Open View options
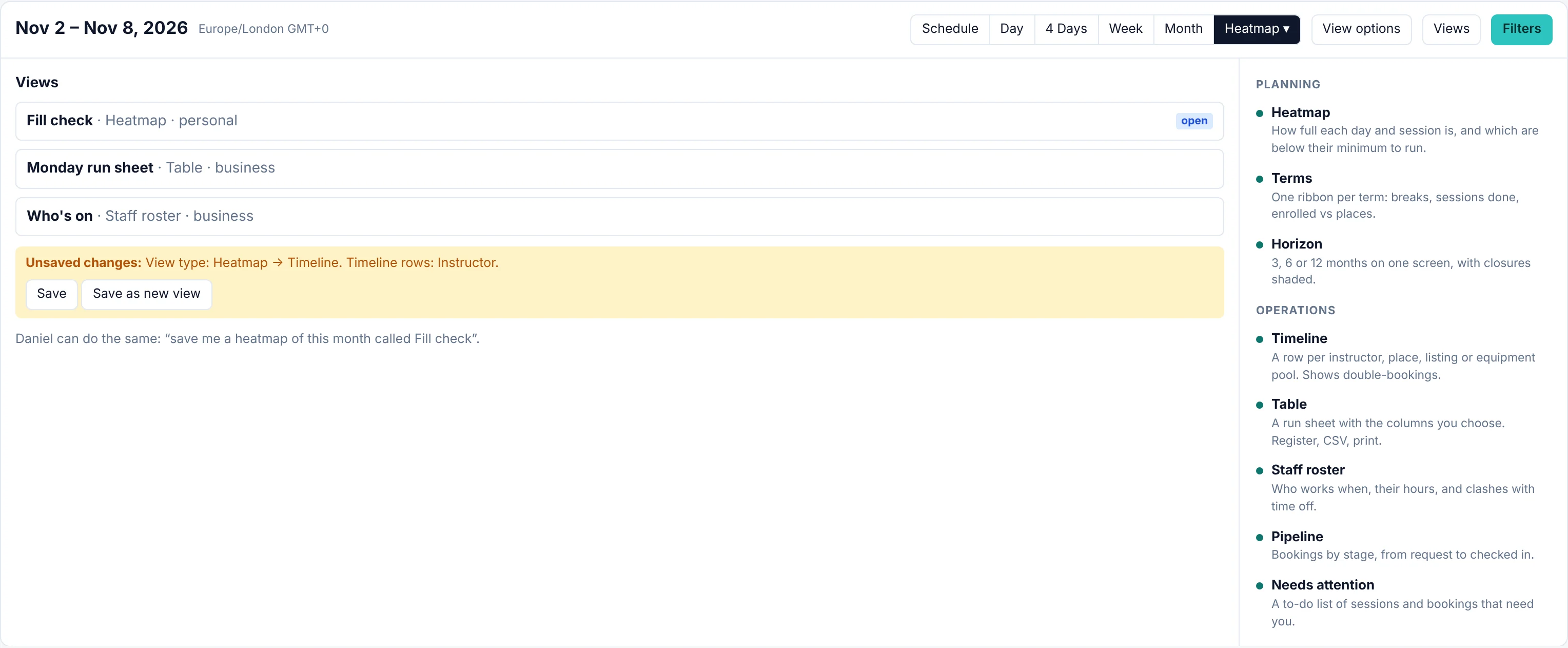The width and height of the screenshot is (1568, 648). 1361,29
